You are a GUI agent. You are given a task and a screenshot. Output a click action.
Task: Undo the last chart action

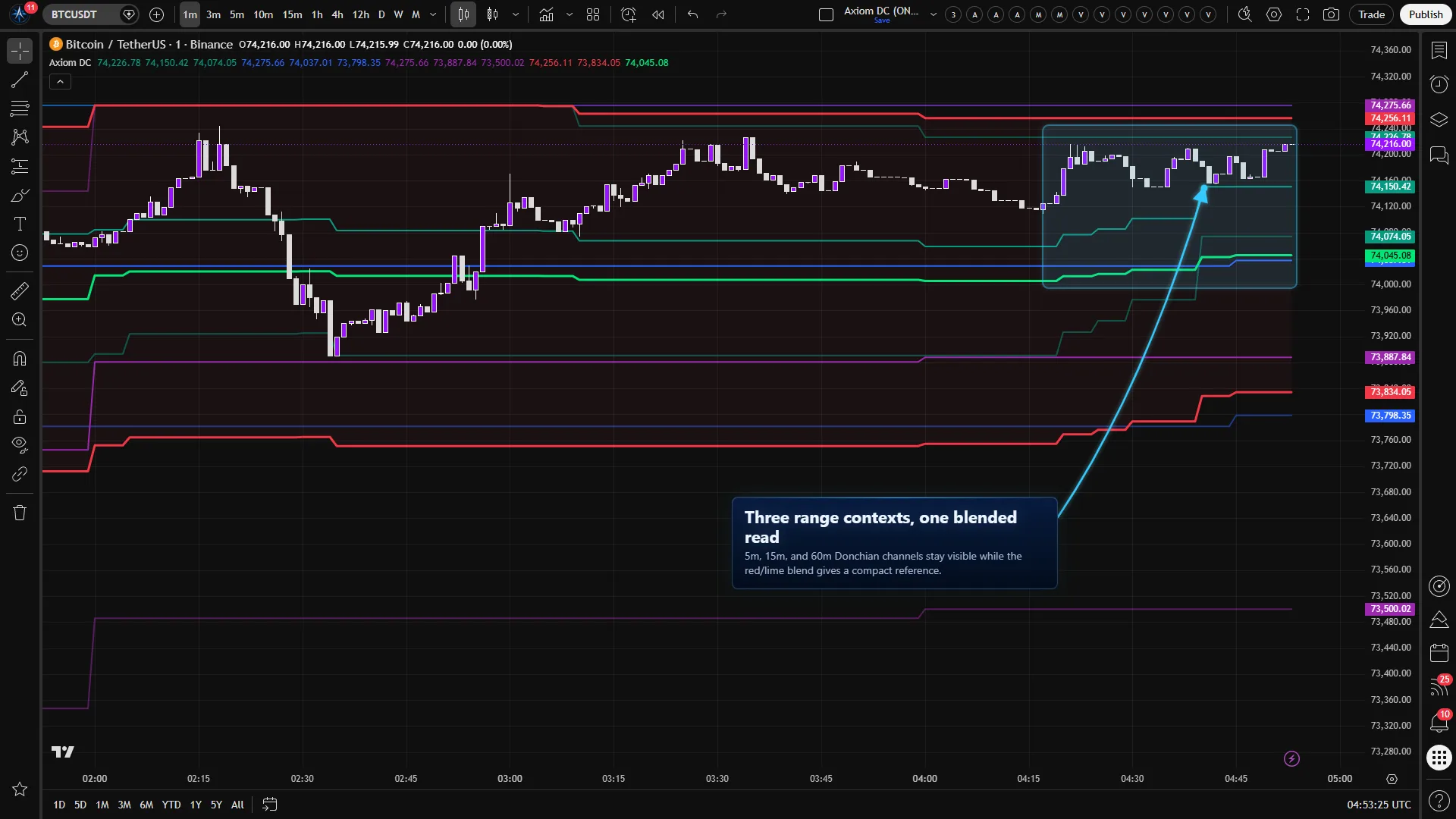tap(692, 14)
